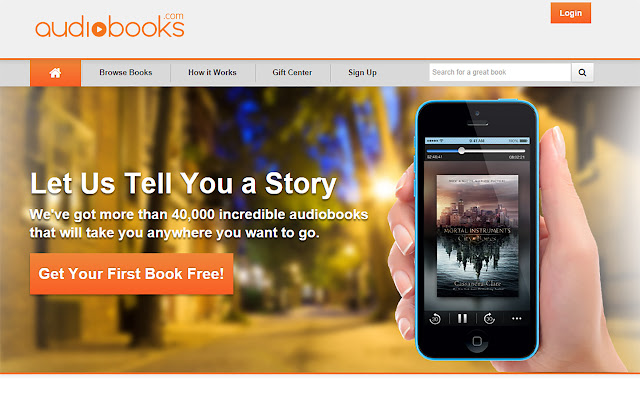
Task: Click the search magnifier icon
Action: (582, 72)
